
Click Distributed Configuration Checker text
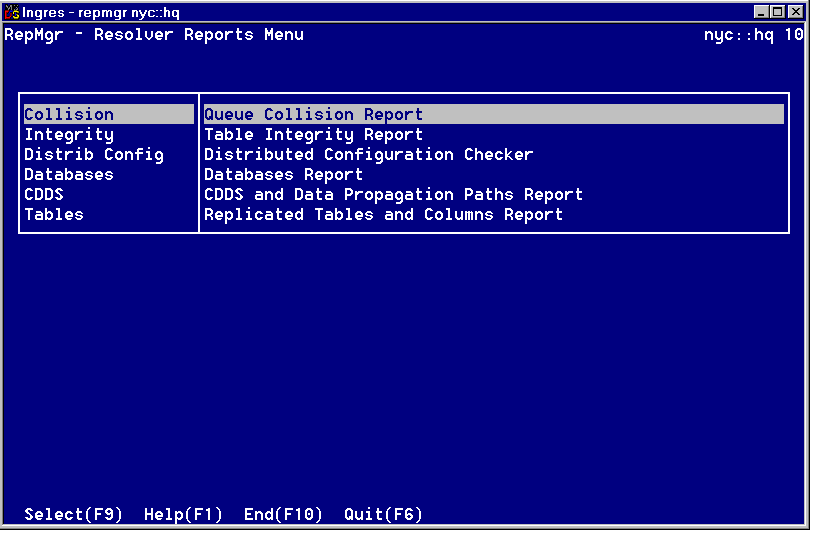click(x=369, y=155)
